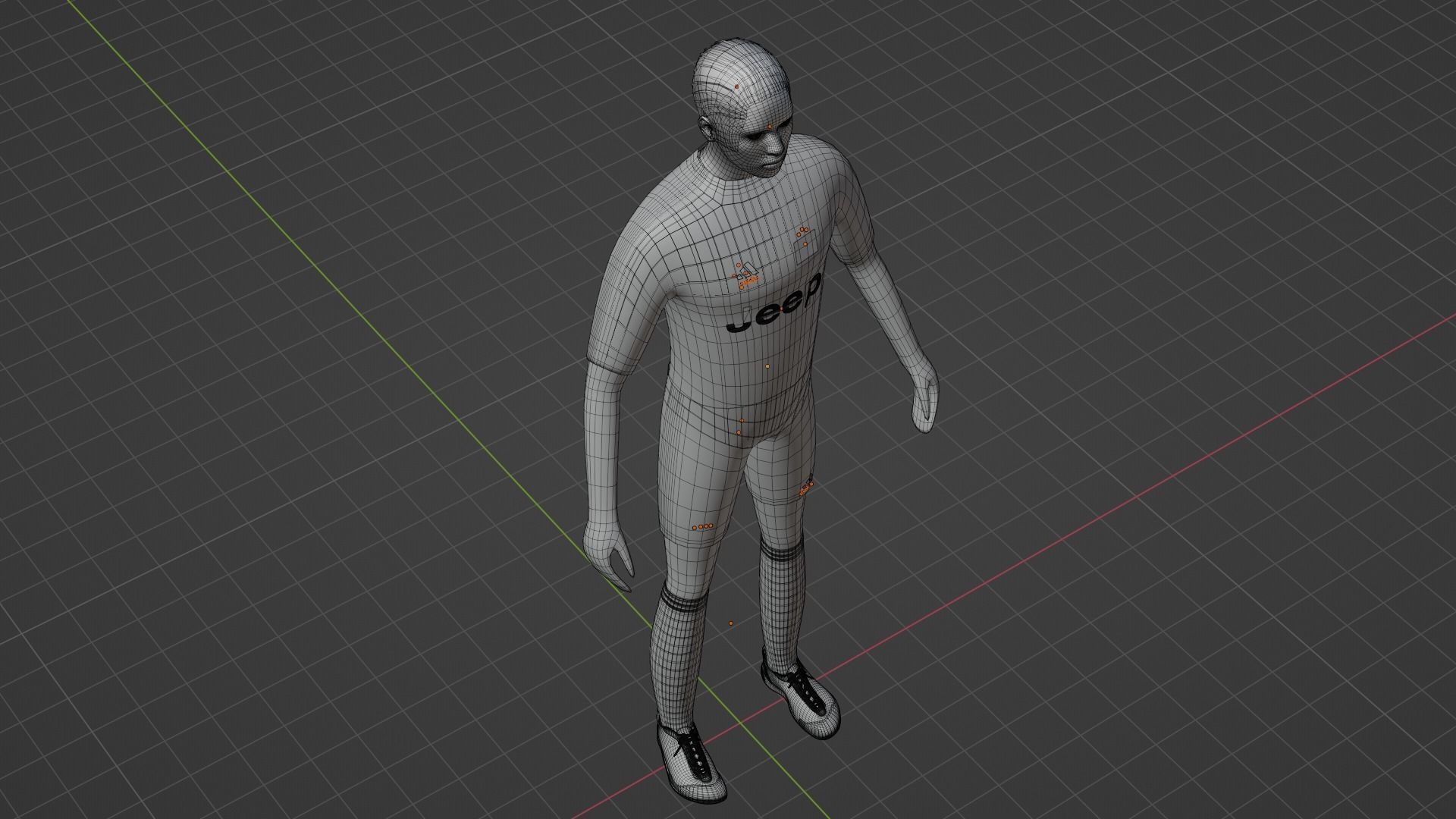The width and height of the screenshot is (1456, 819).
Task: Click the lone orange vertex between the shins
Action: tap(731, 624)
